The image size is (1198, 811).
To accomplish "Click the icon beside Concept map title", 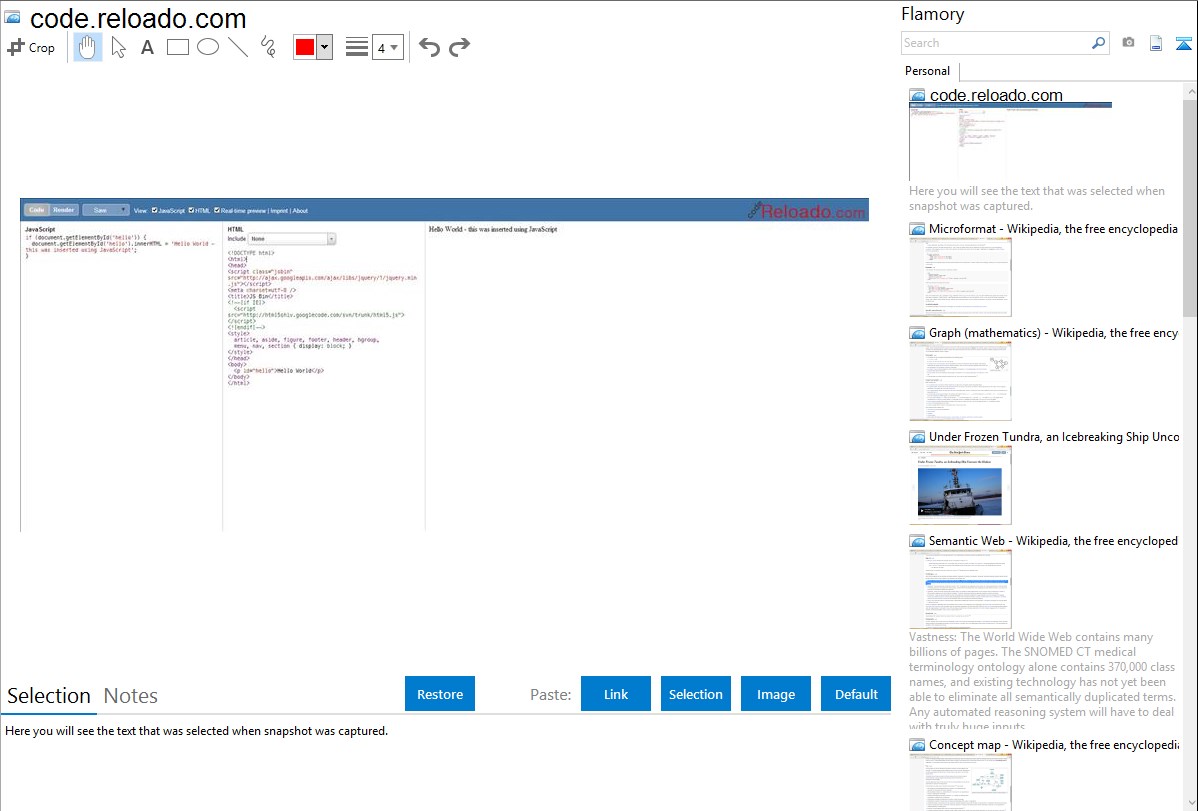I will 917,745.
